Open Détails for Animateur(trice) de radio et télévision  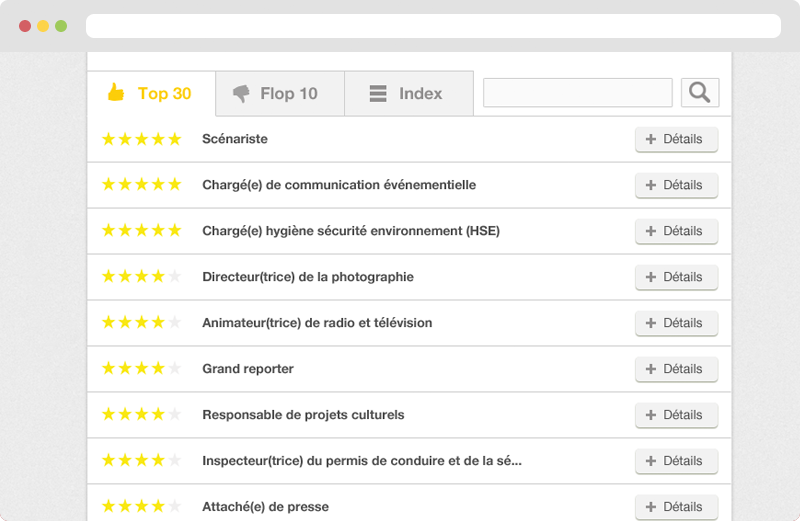pos(676,324)
